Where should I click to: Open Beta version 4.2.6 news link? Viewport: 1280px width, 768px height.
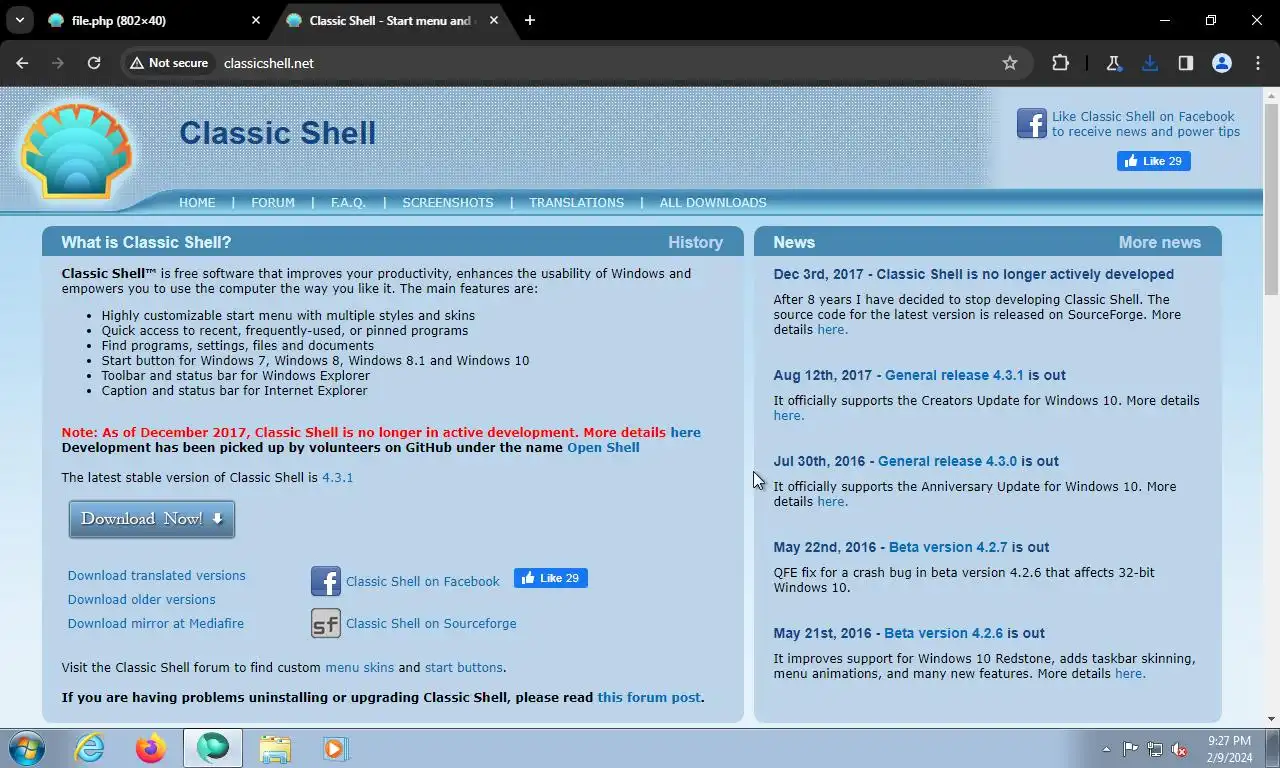943,633
